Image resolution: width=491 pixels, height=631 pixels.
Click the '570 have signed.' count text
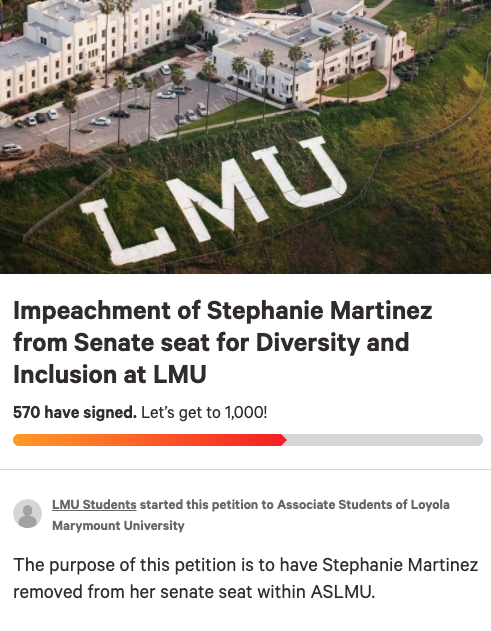[x=75, y=412]
